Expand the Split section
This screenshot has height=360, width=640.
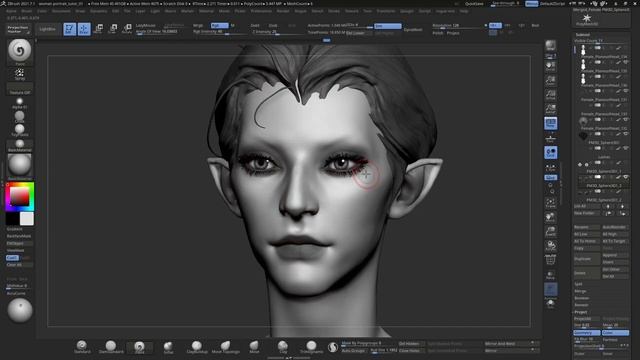tap(578, 284)
